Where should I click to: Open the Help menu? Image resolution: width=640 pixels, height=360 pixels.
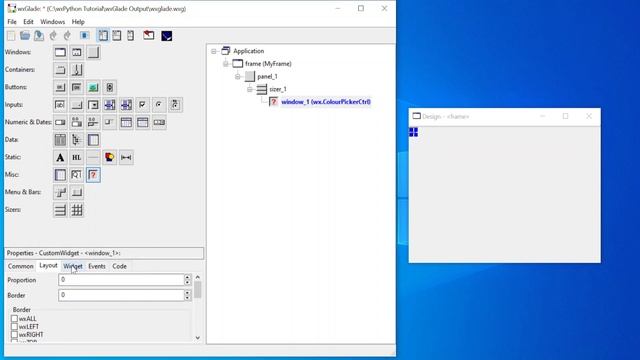point(78,22)
